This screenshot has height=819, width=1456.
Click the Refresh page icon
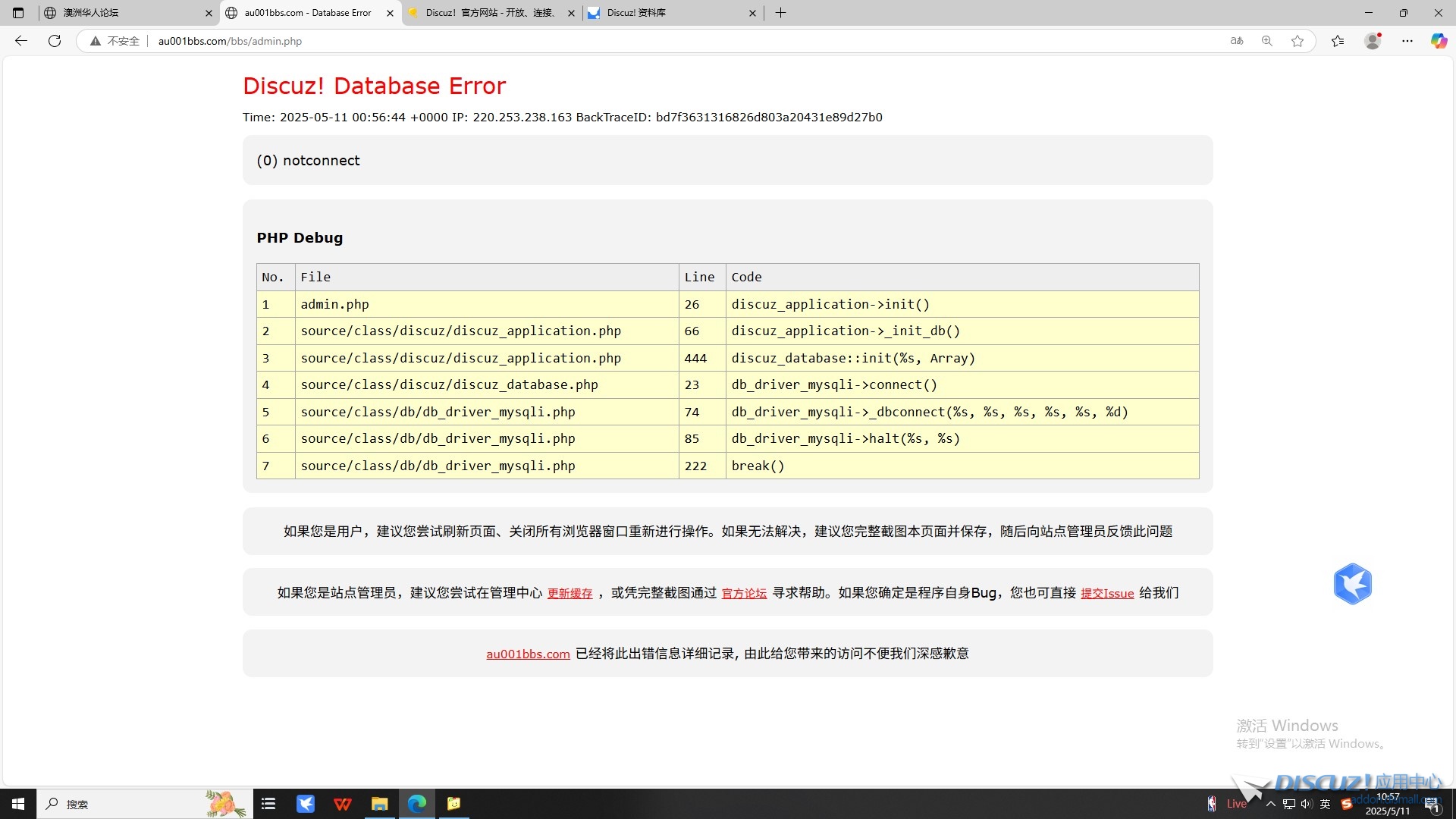point(55,41)
